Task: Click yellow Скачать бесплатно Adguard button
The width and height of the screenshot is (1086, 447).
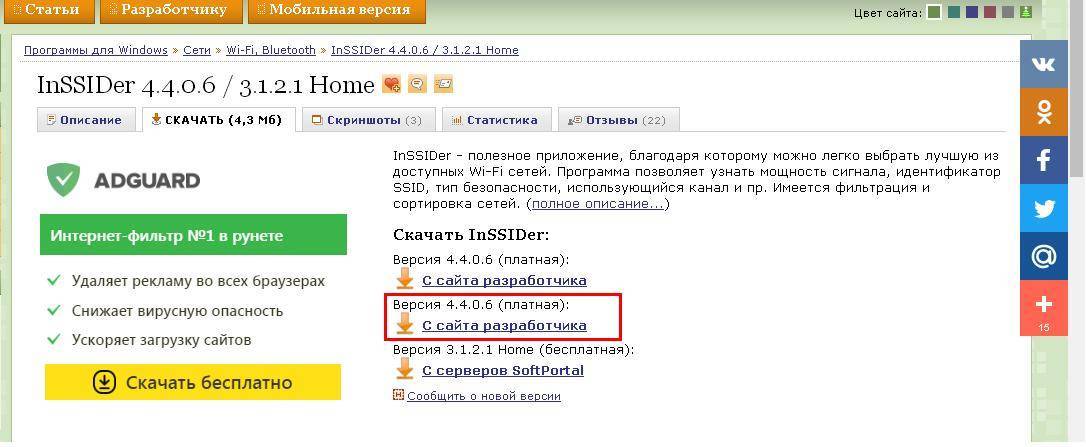Action: coord(193,382)
